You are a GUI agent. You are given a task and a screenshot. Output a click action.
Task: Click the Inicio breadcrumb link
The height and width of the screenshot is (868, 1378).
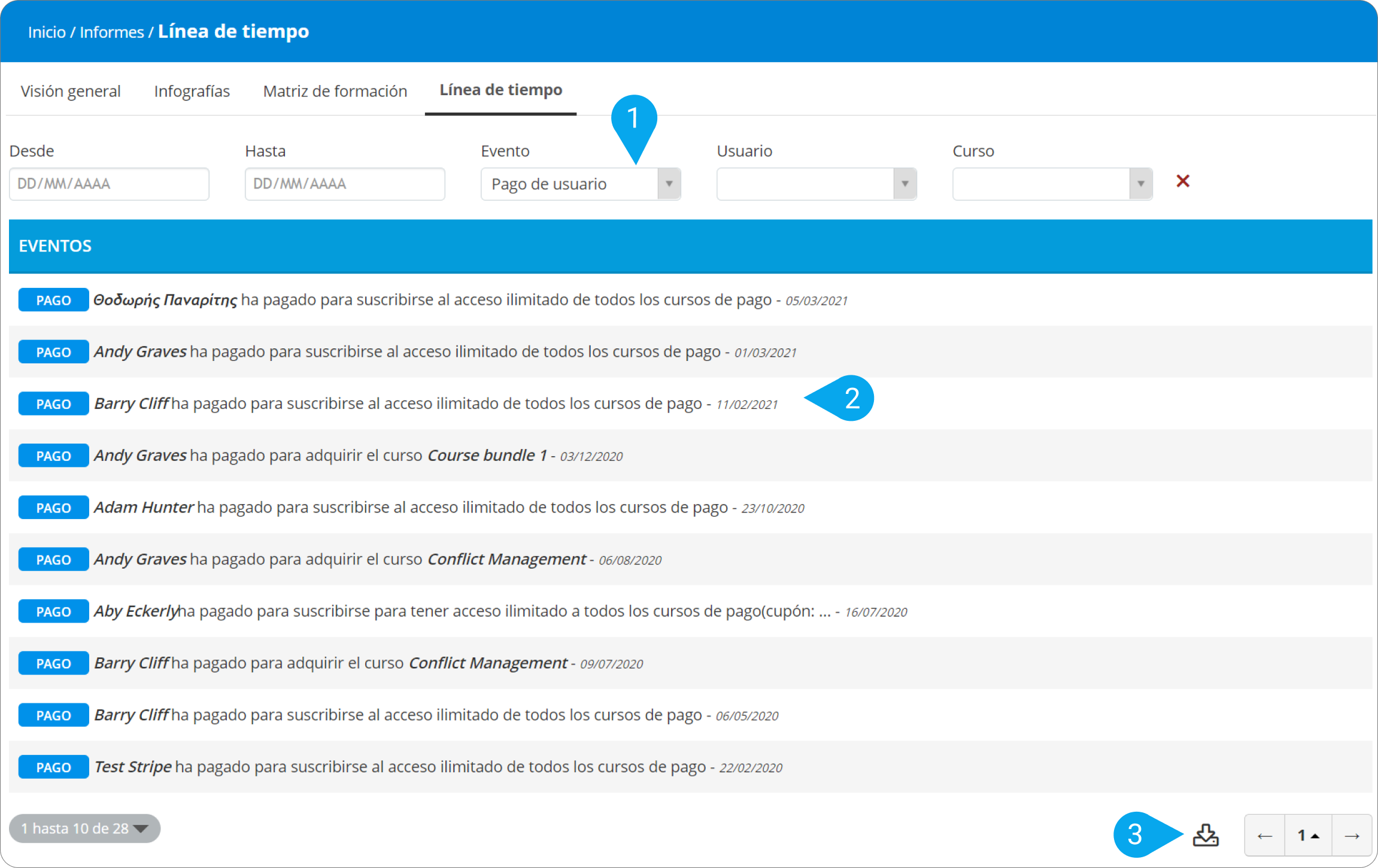click(x=47, y=32)
